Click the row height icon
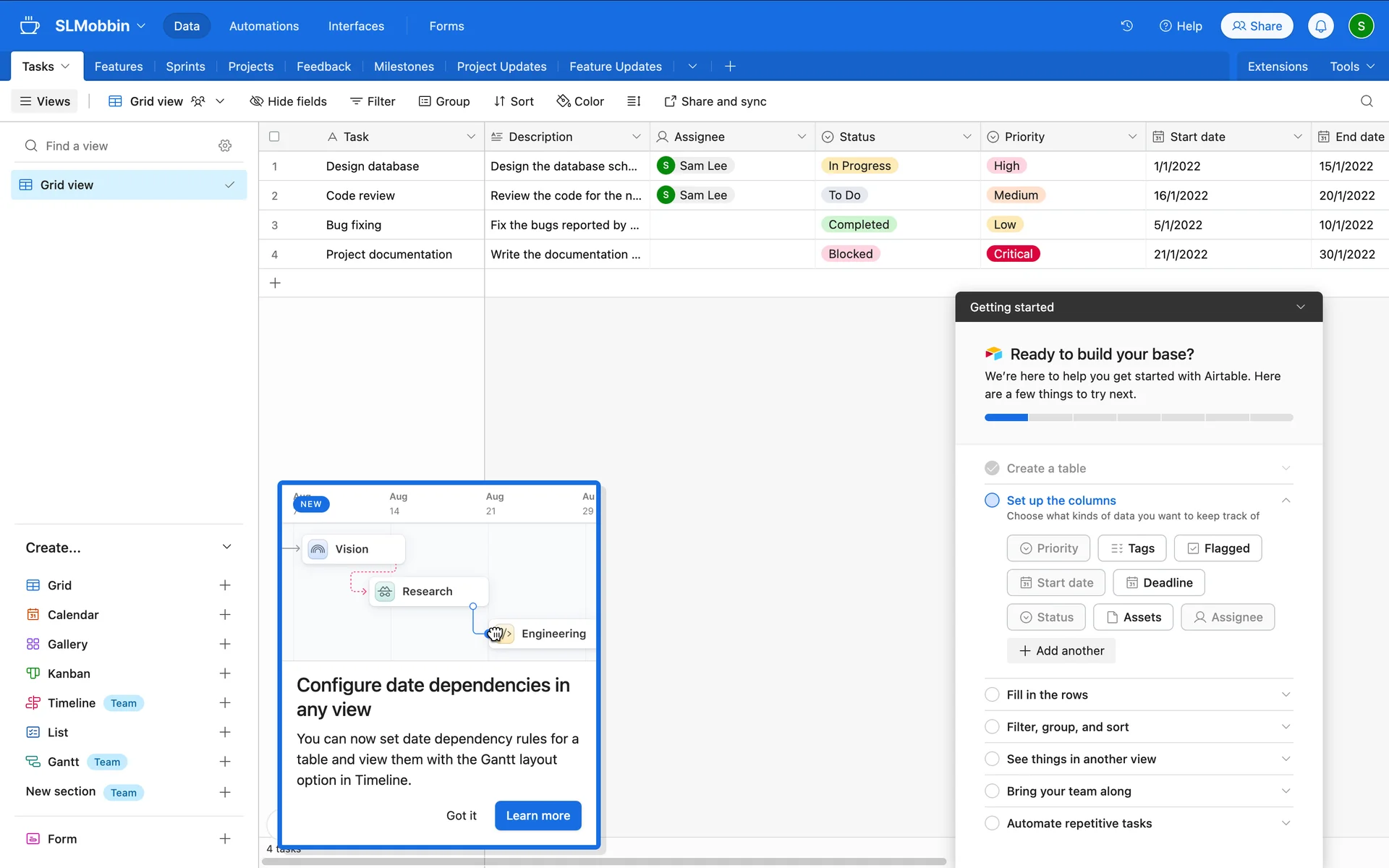Image resolution: width=1389 pixels, height=868 pixels. pos(634,101)
